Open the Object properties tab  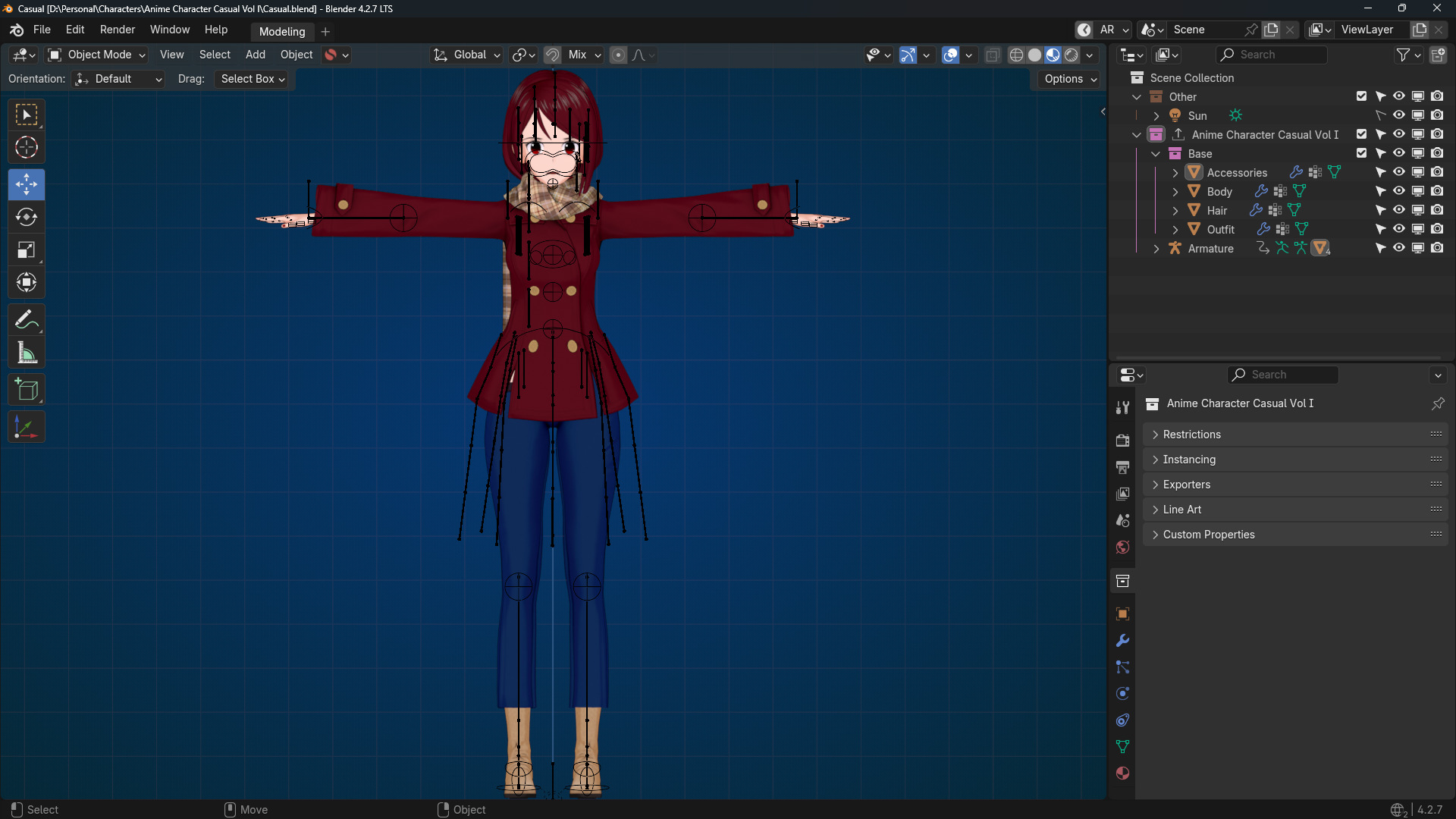pyautogui.click(x=1123, y=613)
